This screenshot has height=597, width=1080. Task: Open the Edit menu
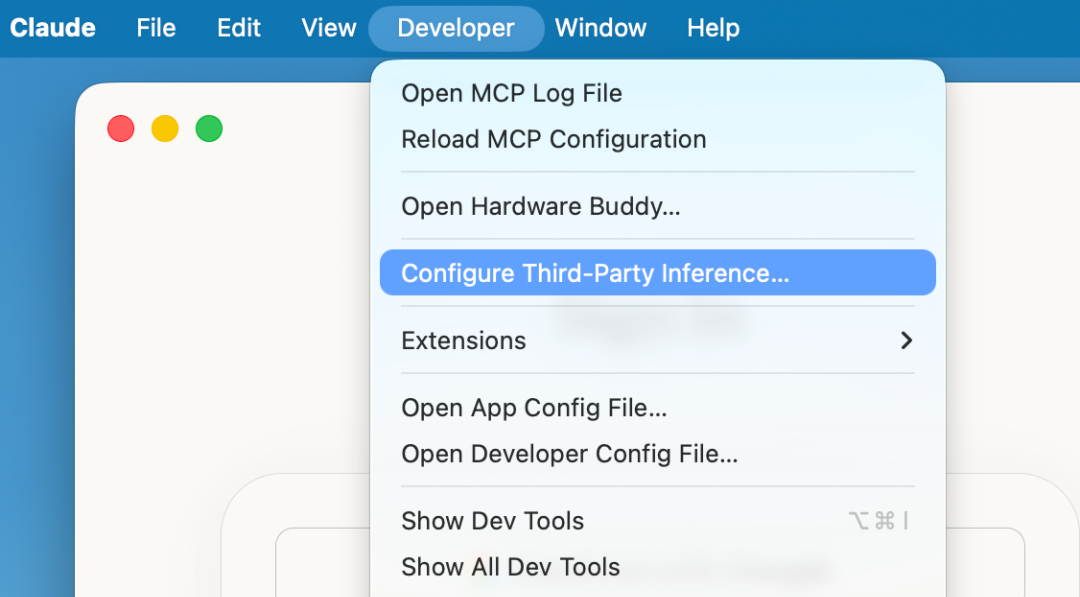(239, 28)
